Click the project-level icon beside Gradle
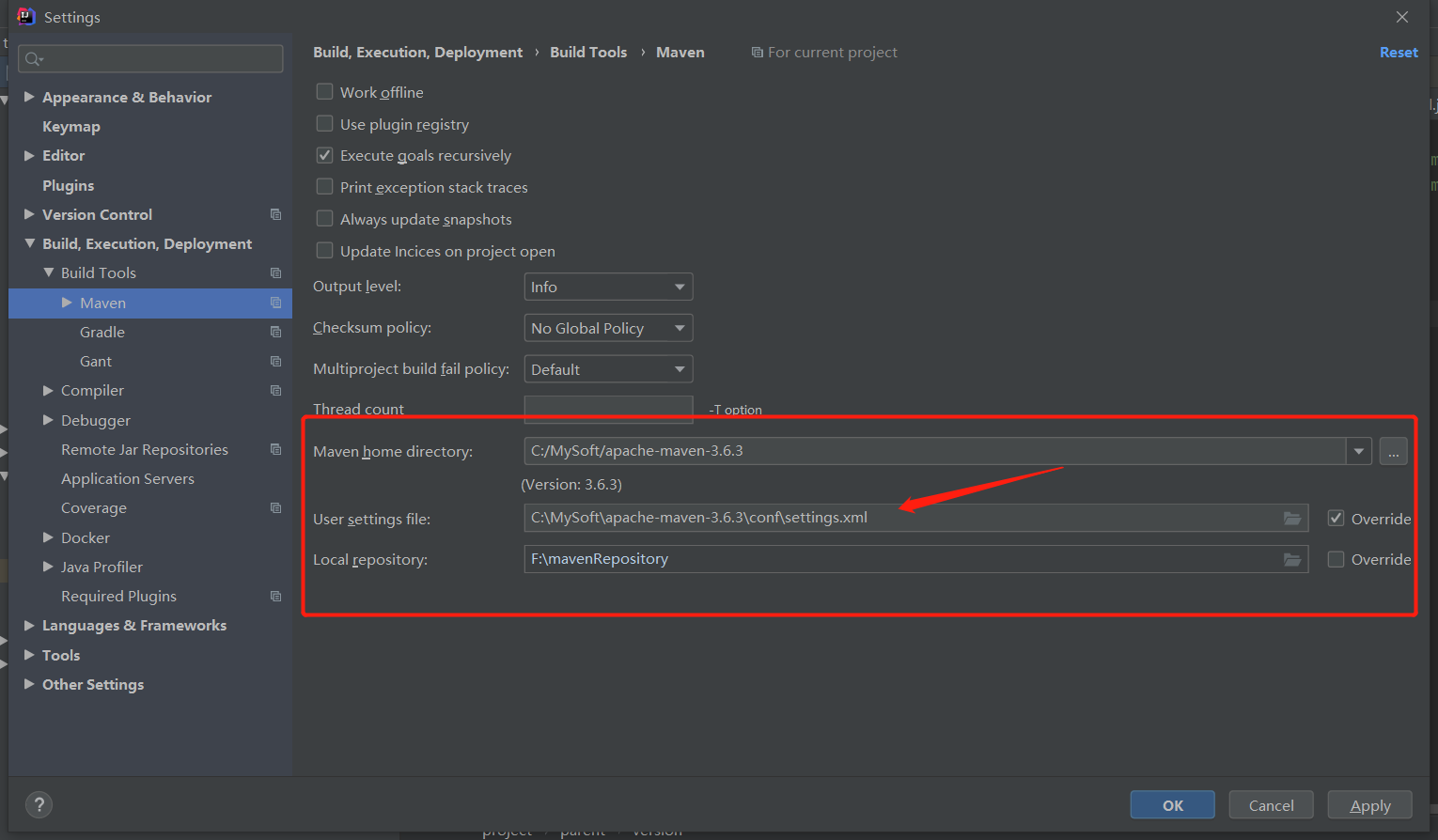 pyautogui.click(x=275, y=332)
